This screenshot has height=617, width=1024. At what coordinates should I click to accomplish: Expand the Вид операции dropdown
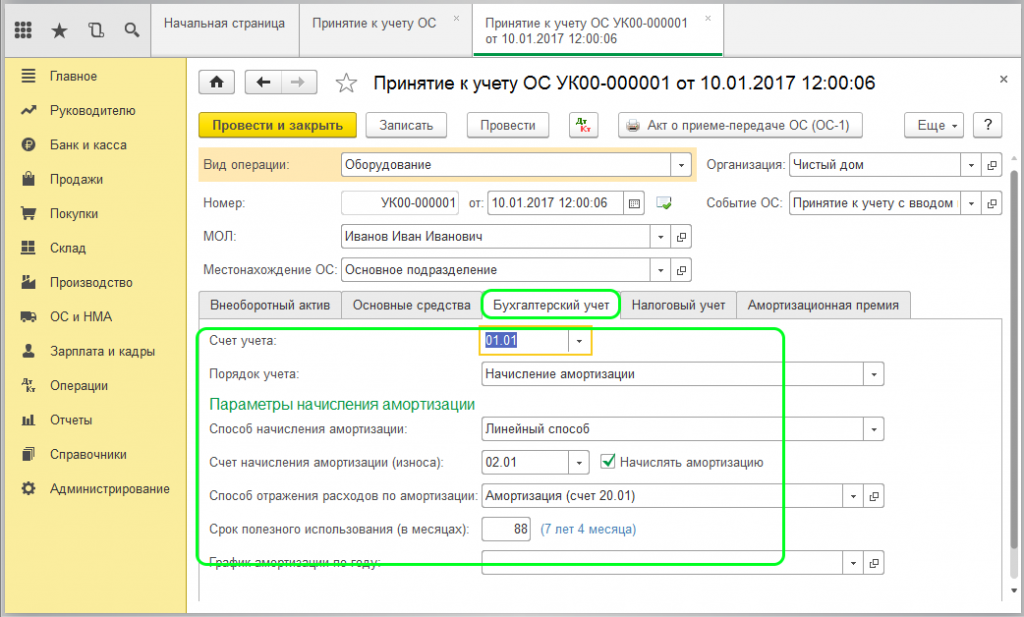[x=680, y=165]
